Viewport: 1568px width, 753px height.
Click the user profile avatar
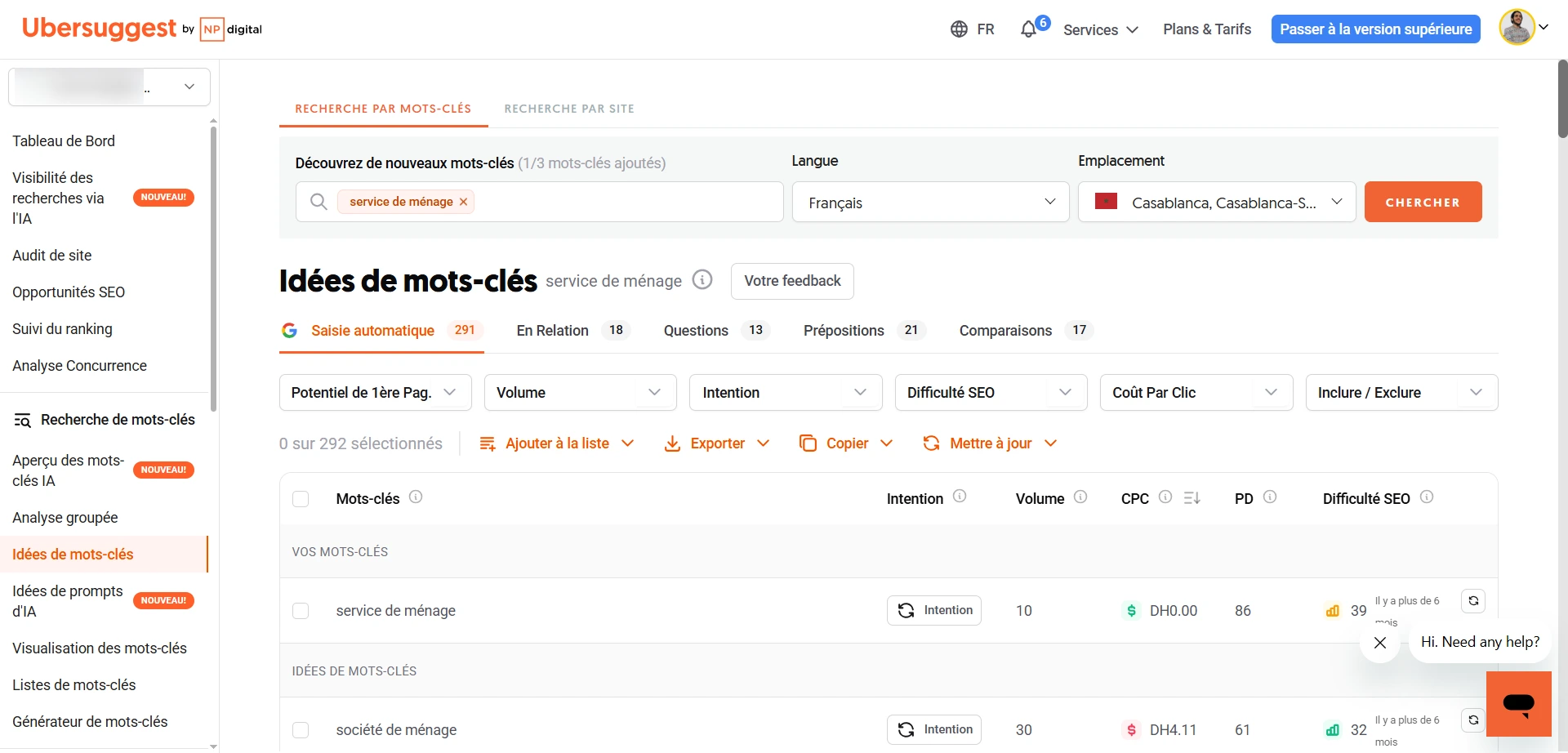click(1517, 28)
